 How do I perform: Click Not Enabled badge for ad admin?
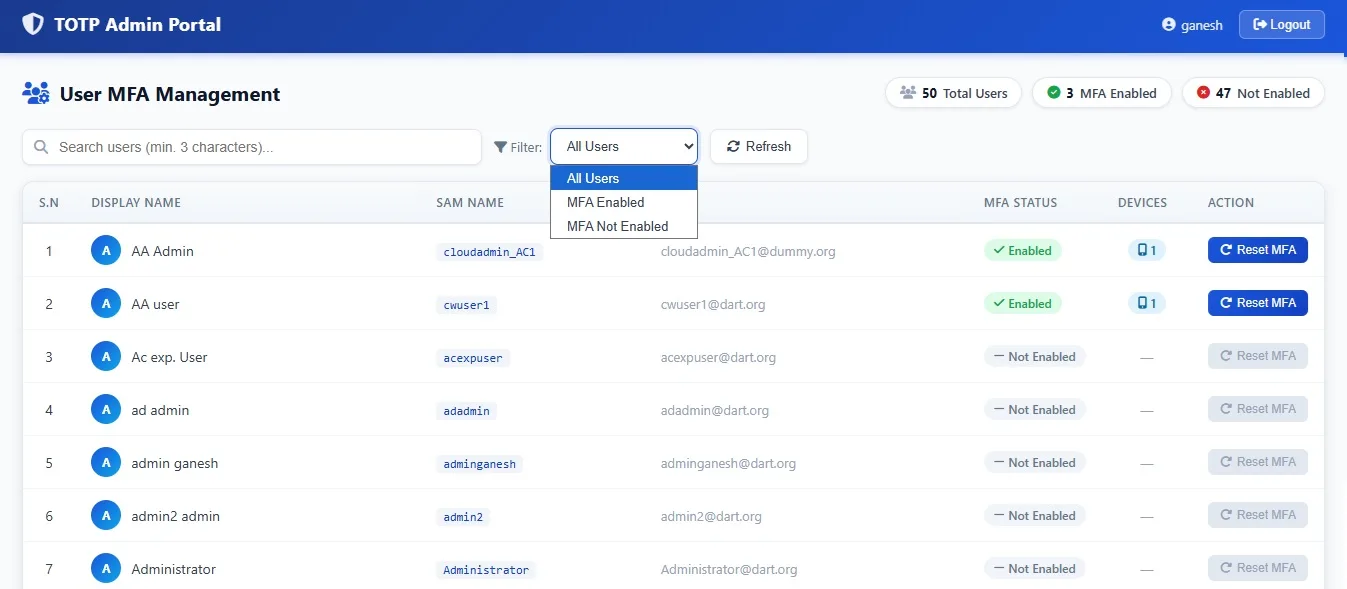click(1035, 409)
